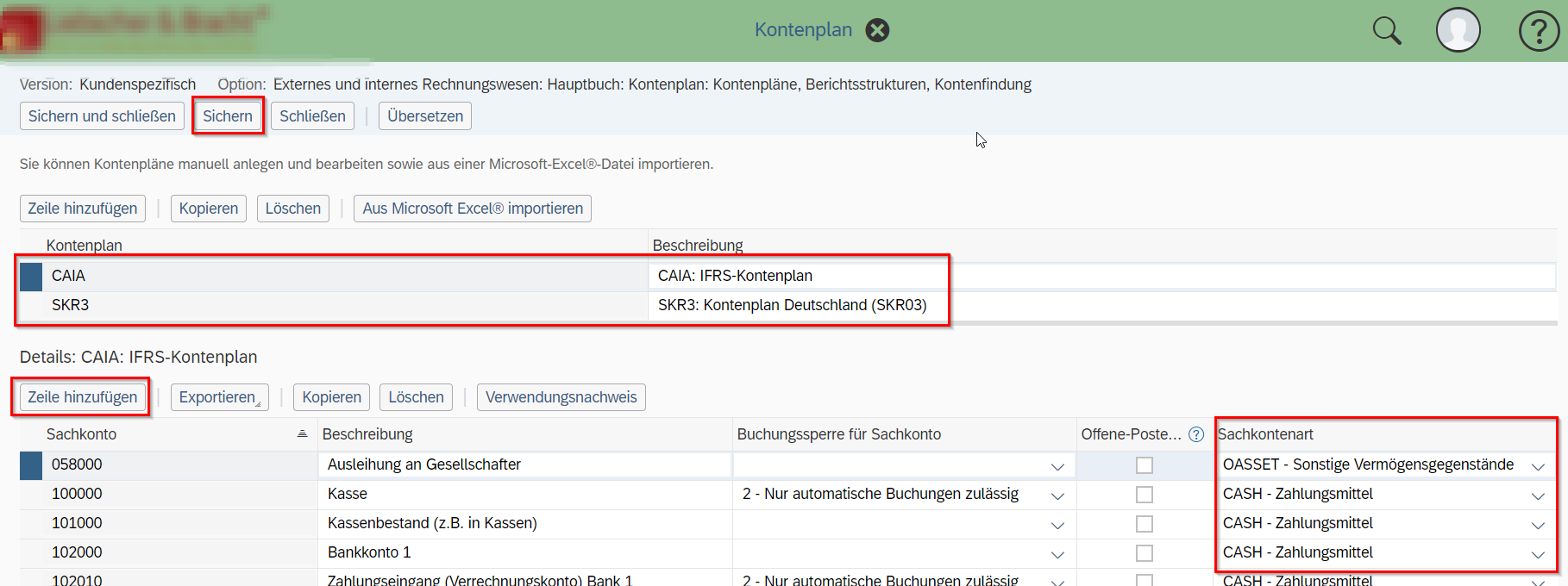This screenshot has width=1568, height=586.
Task: Select the SKR3 chart of accounts row
Action: [x=71, y=305]
